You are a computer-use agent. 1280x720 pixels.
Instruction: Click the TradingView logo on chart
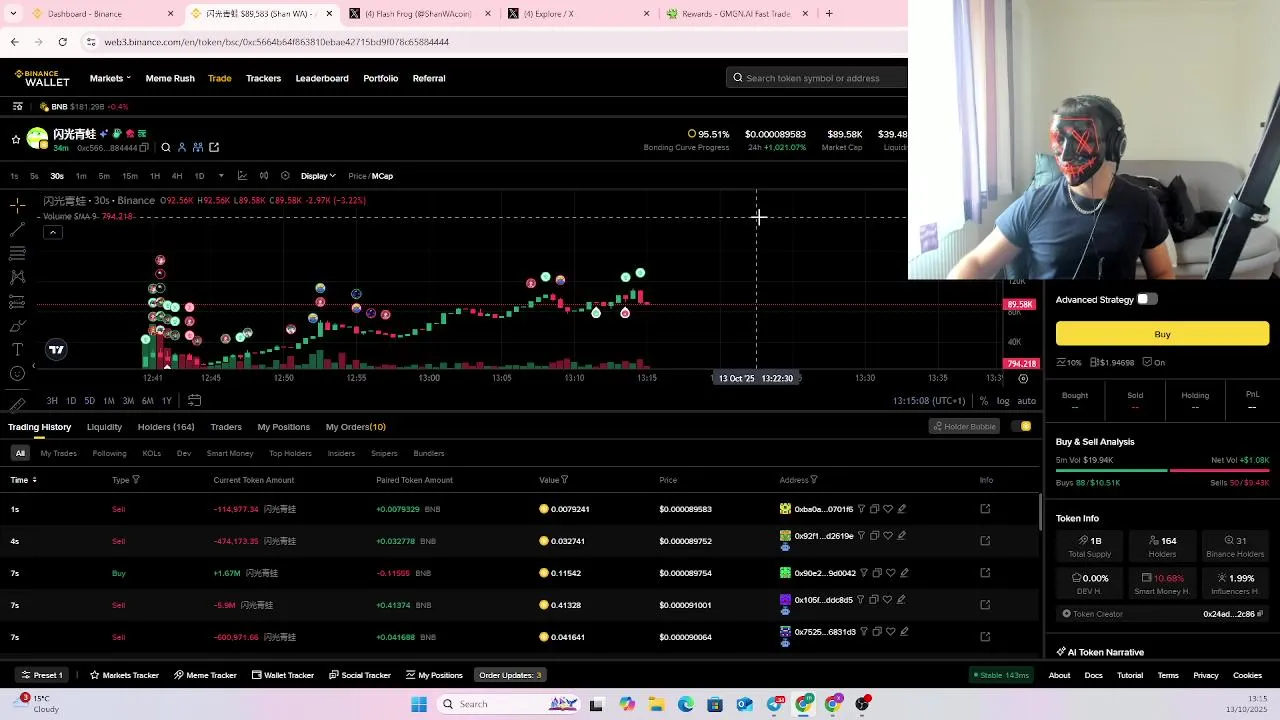[56, 349]
